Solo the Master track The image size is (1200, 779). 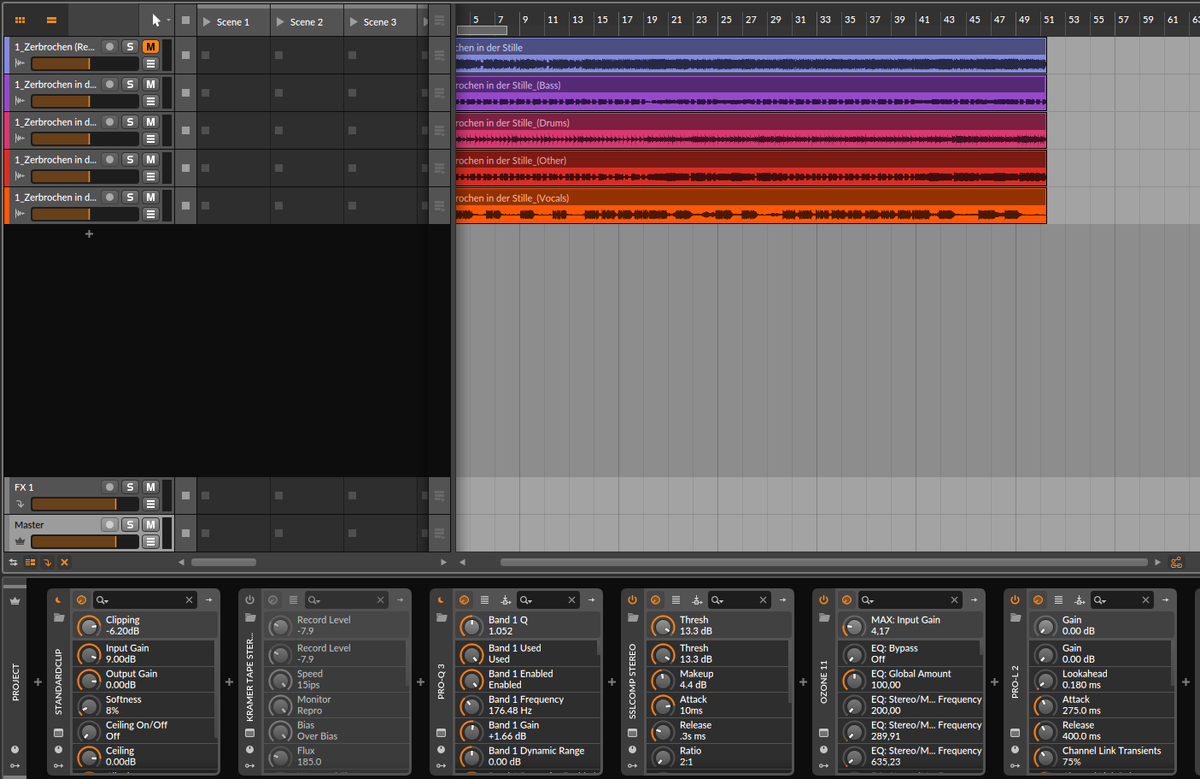(130, 525)
